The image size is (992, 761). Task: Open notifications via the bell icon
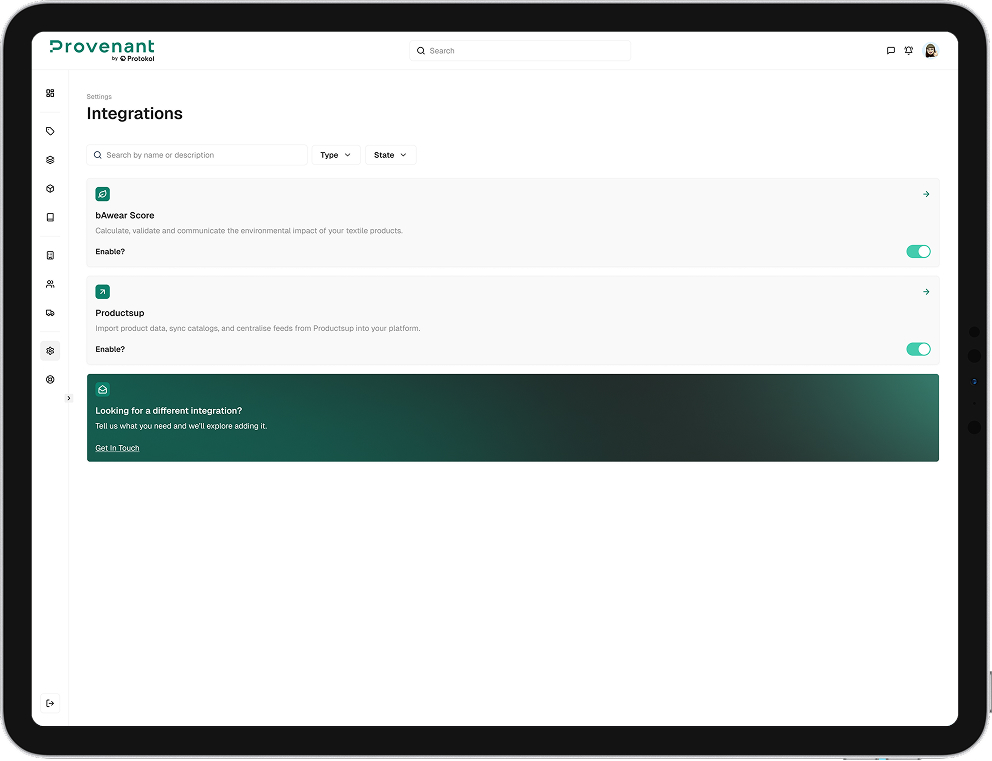(908, 50)
